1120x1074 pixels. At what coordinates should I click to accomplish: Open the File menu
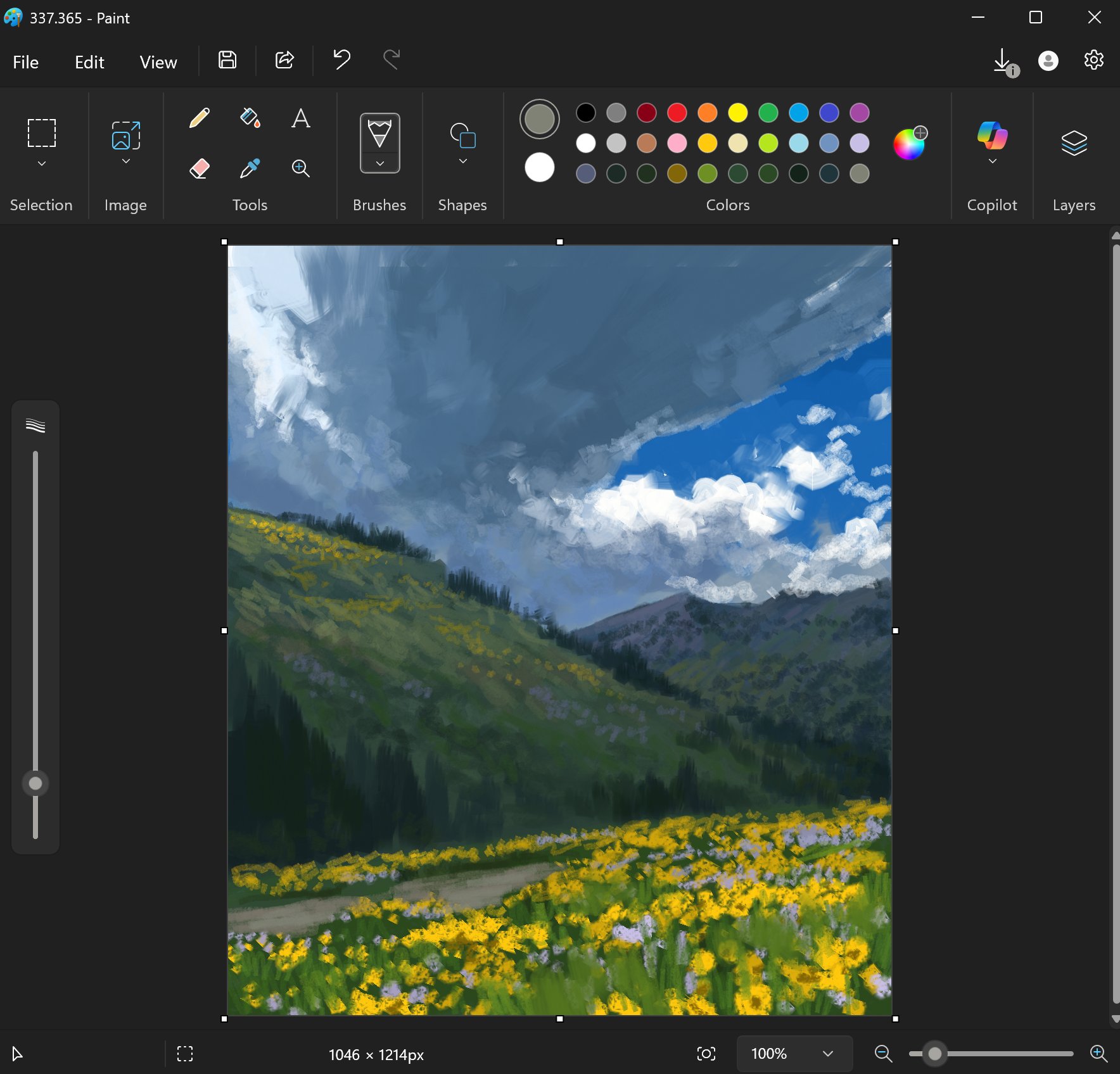click(x=26, y=62)
